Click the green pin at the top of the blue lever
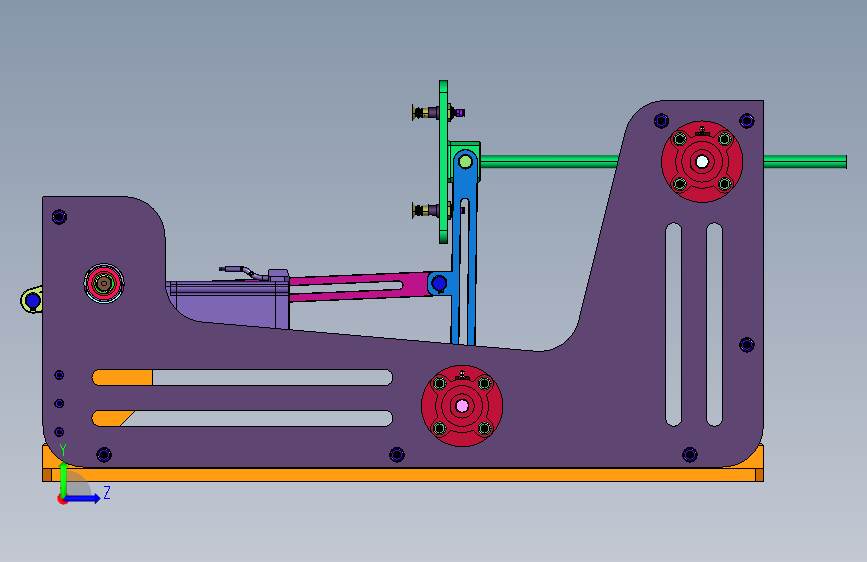This screenshot has height=562, width=867. (465, 162)
